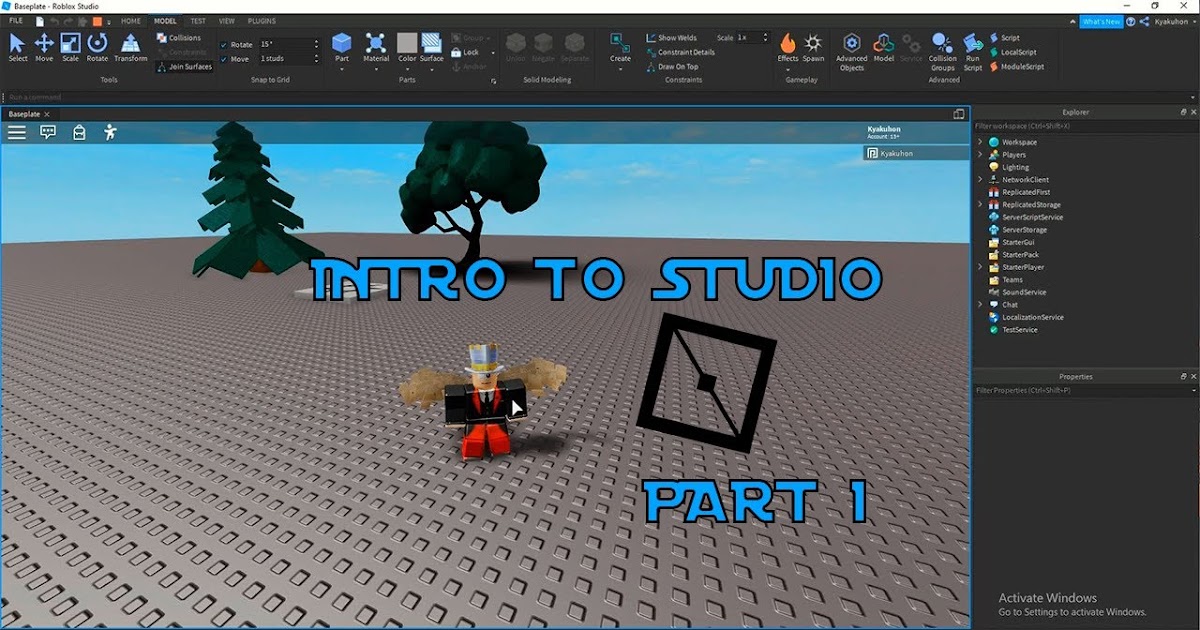Expand the ReplicatedStorage node

point(981,205)
